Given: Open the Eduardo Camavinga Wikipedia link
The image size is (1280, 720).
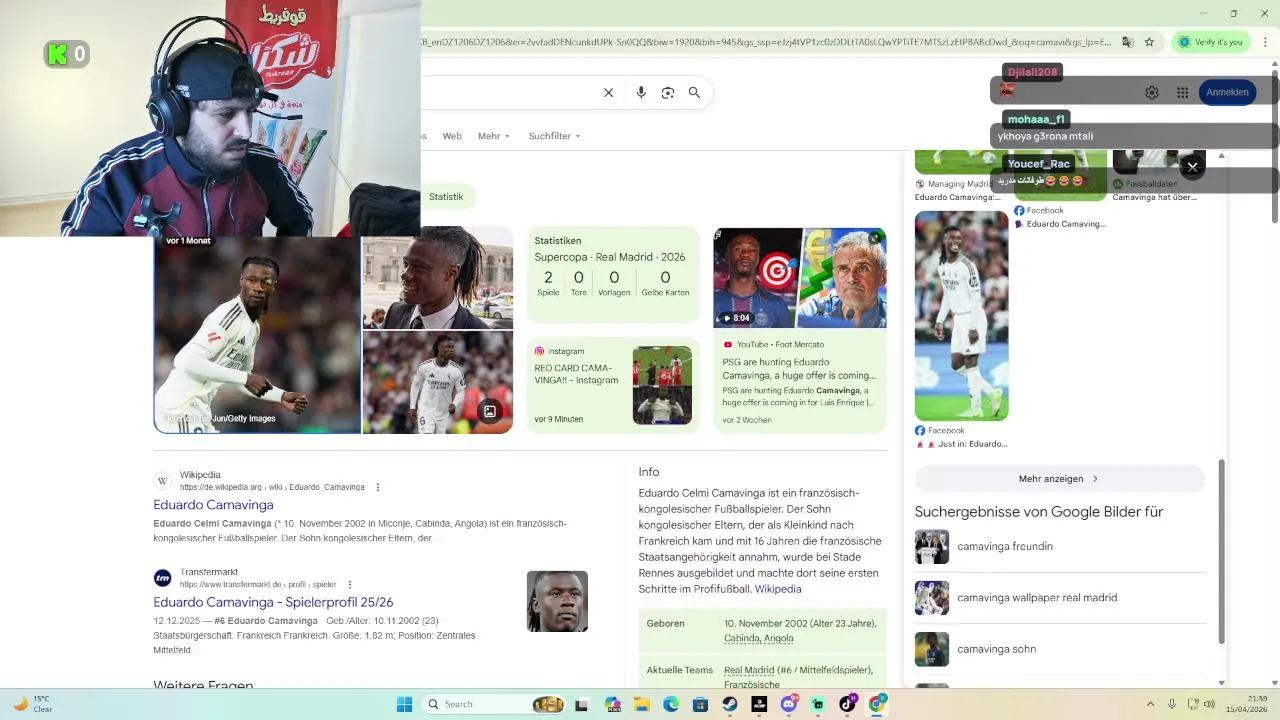Looking at the screenshot, I should 213,505.
